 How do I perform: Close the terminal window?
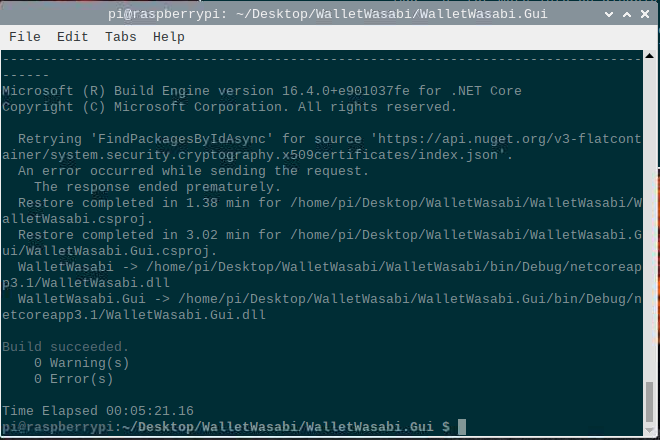tap(645, 14)
